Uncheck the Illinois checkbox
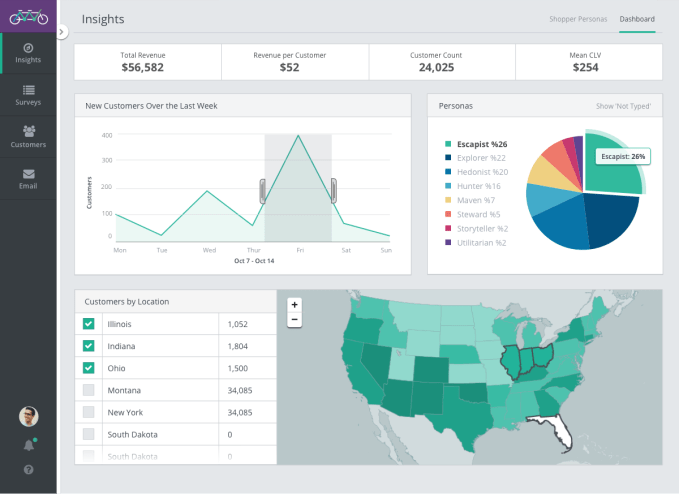 click(x=88, y=324)
